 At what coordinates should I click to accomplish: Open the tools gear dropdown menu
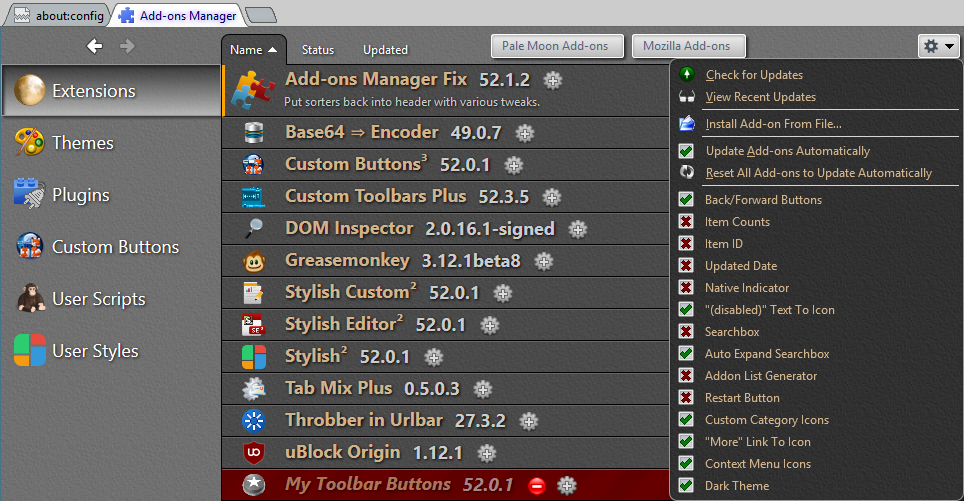[938, 46]
